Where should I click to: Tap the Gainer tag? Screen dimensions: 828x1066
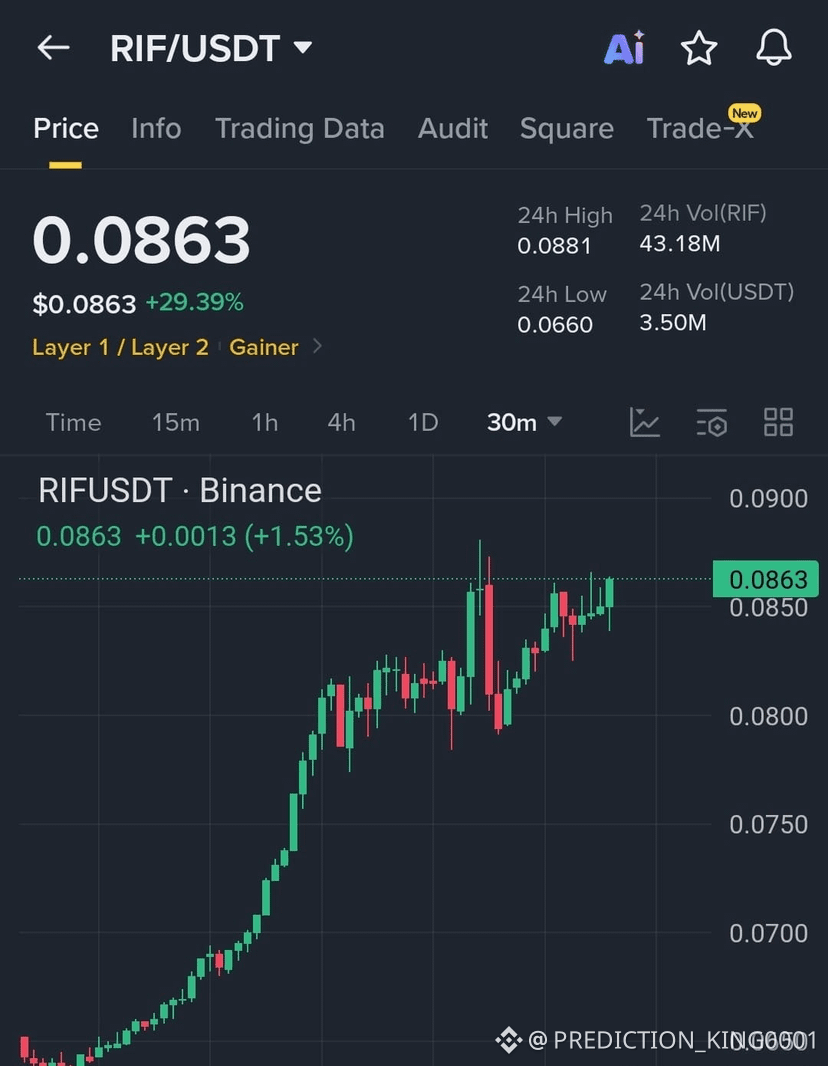pyautogui.click(x=264, y=347)
